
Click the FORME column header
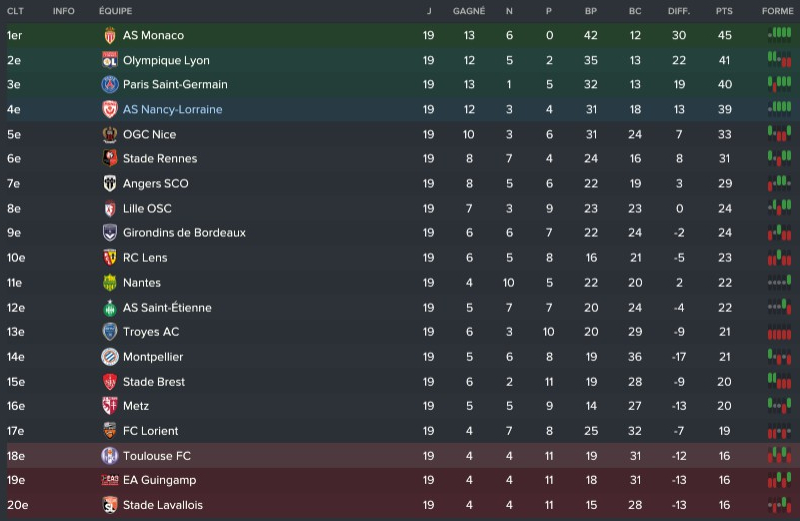coord(777,11)
